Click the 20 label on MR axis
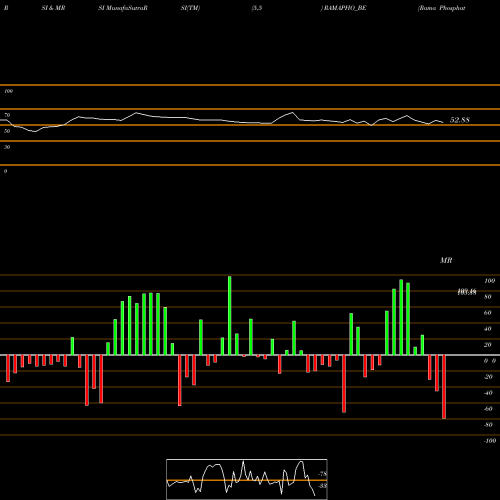The width and height of the screenshot is (500, 500). (488, 345)
